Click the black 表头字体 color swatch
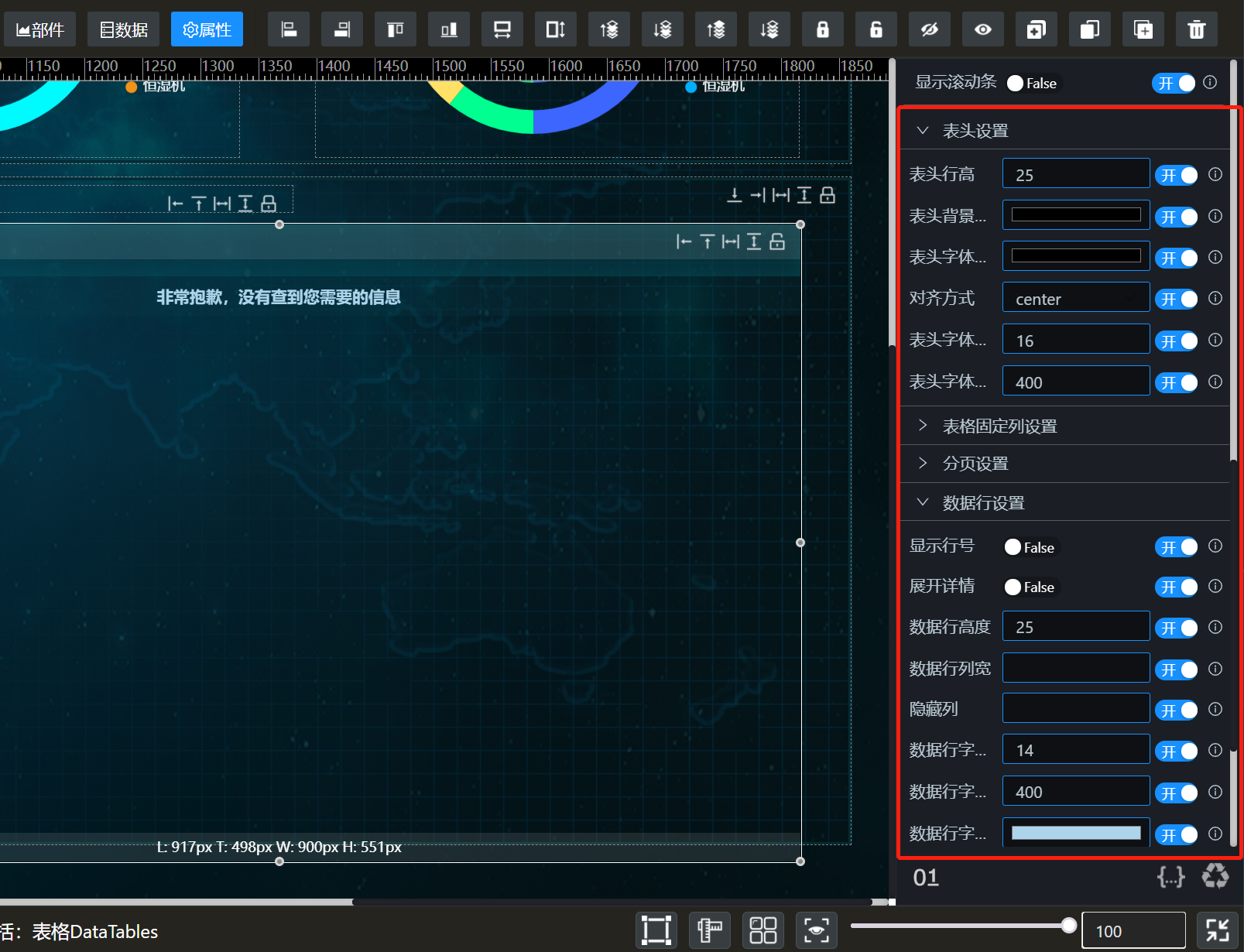 point(1076,255)
